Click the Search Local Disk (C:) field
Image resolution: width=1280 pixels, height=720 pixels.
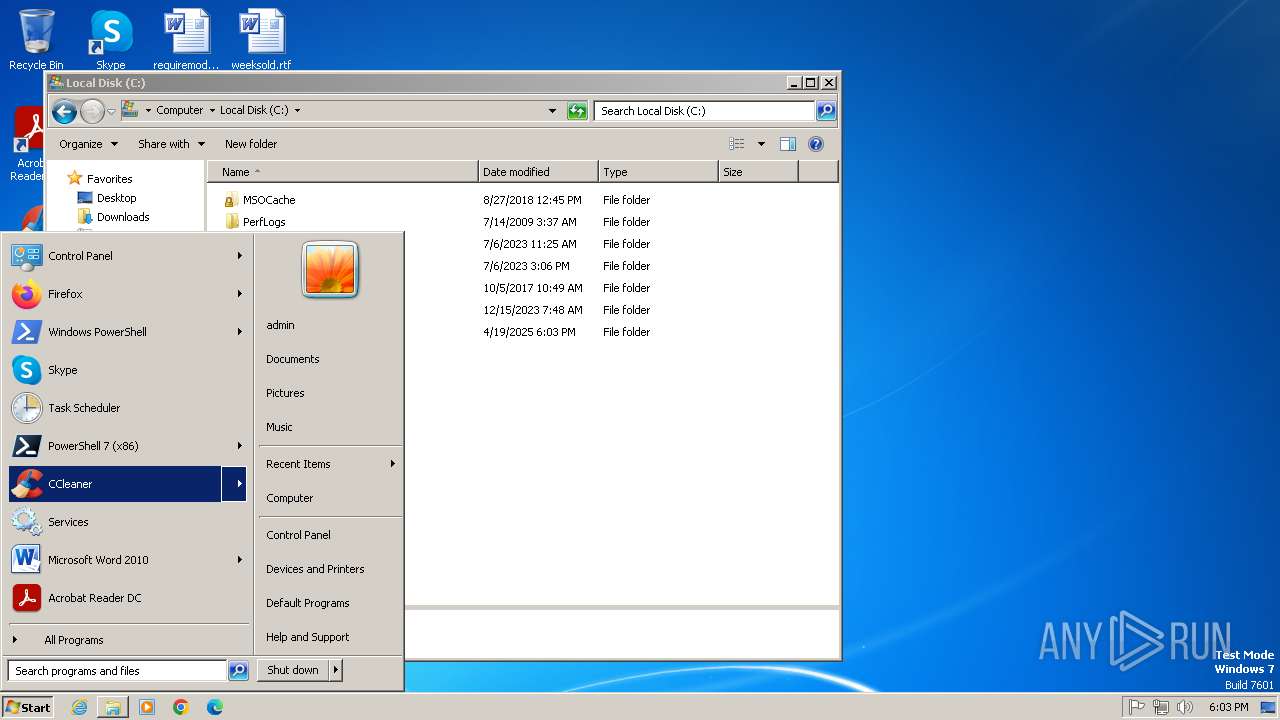coord(704,111)
